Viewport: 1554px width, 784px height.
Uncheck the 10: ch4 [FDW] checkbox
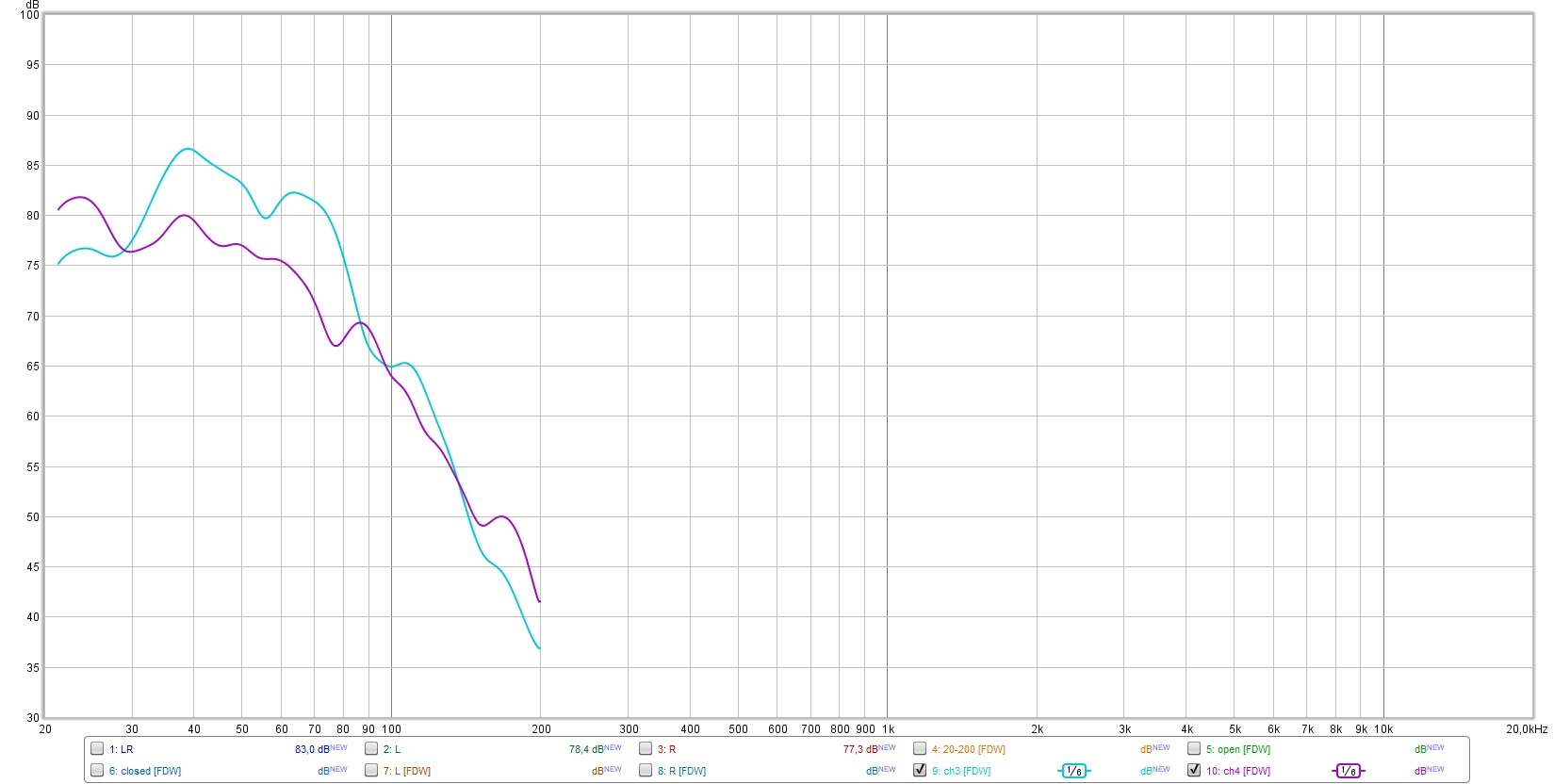pyautogui.click(x=1194, y=771)
